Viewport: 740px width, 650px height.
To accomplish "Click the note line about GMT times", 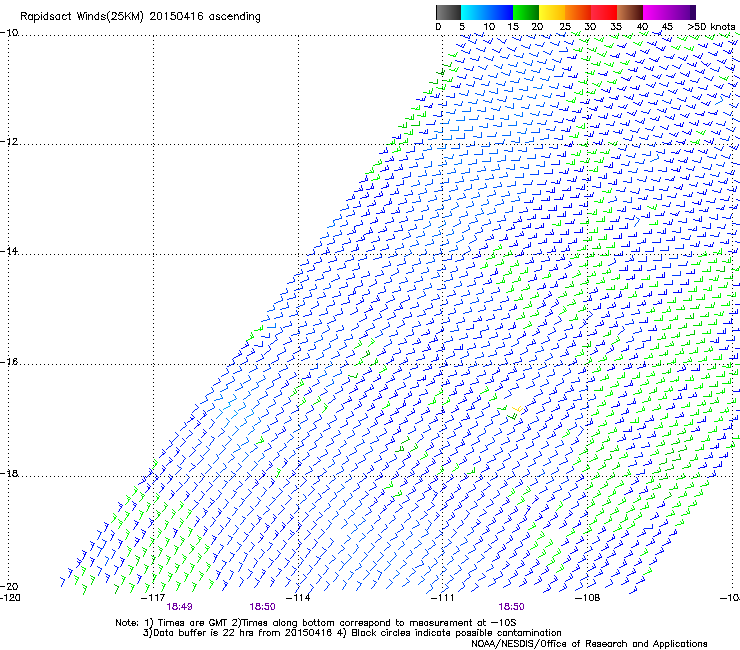I will [316, 623].
